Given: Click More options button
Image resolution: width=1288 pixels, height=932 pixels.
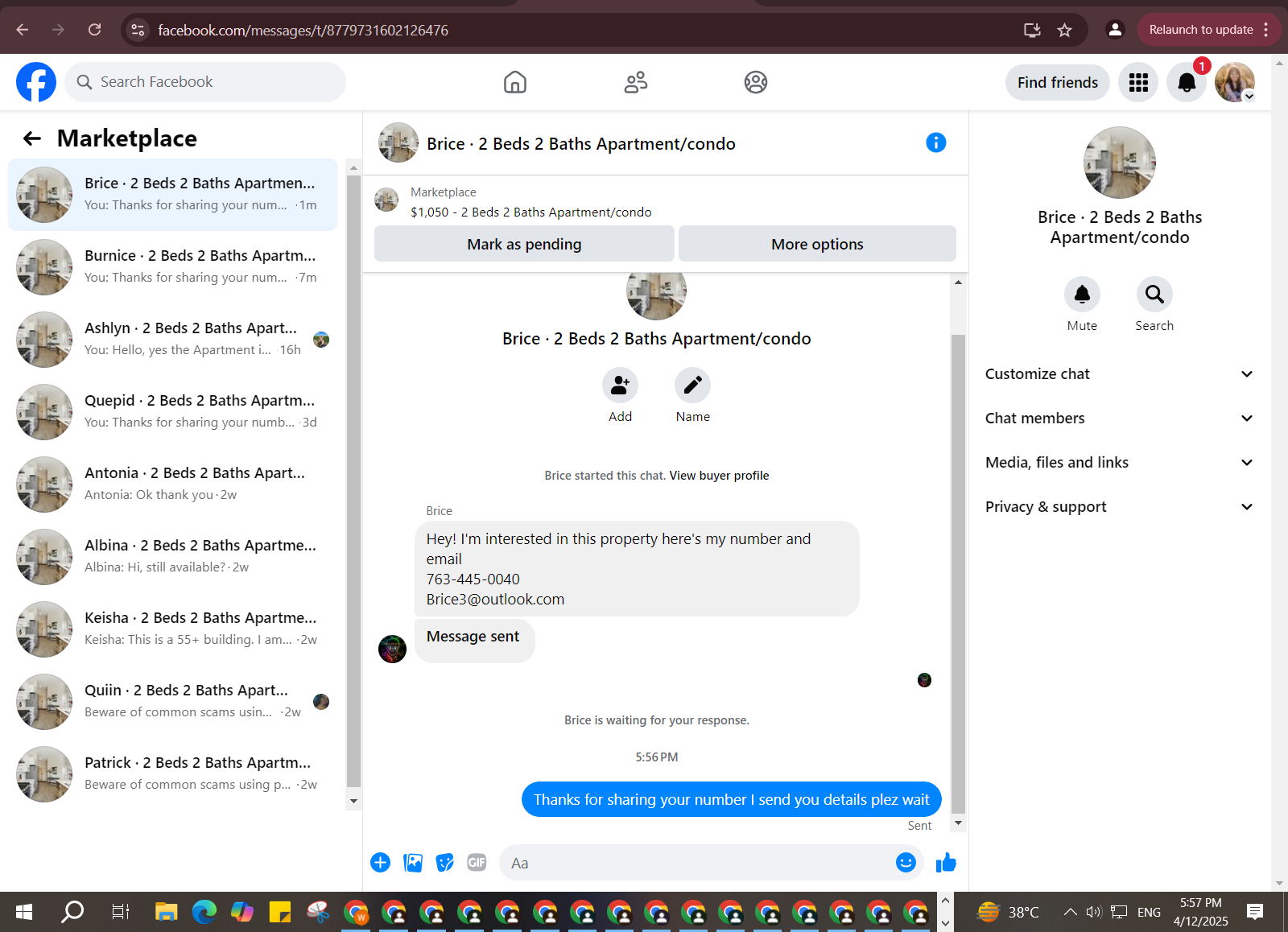Looking at the screenshot, I should [x=817, y=244].
